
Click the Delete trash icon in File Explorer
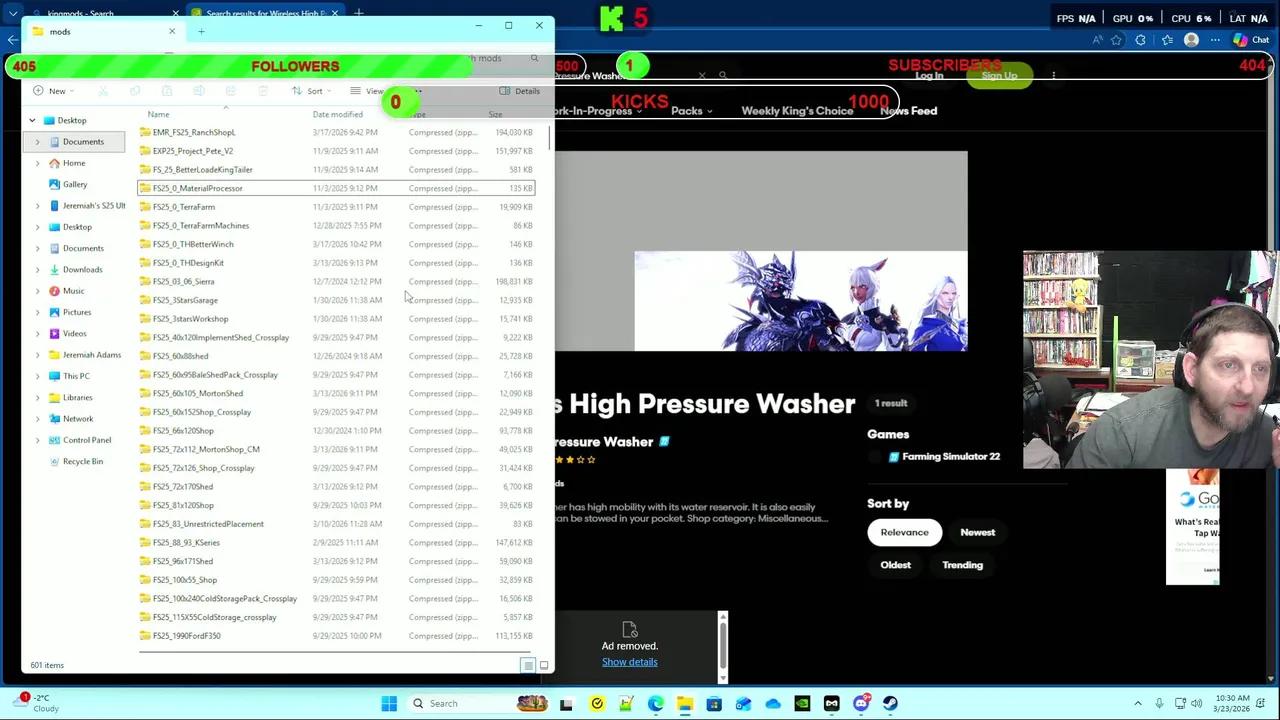263,91
